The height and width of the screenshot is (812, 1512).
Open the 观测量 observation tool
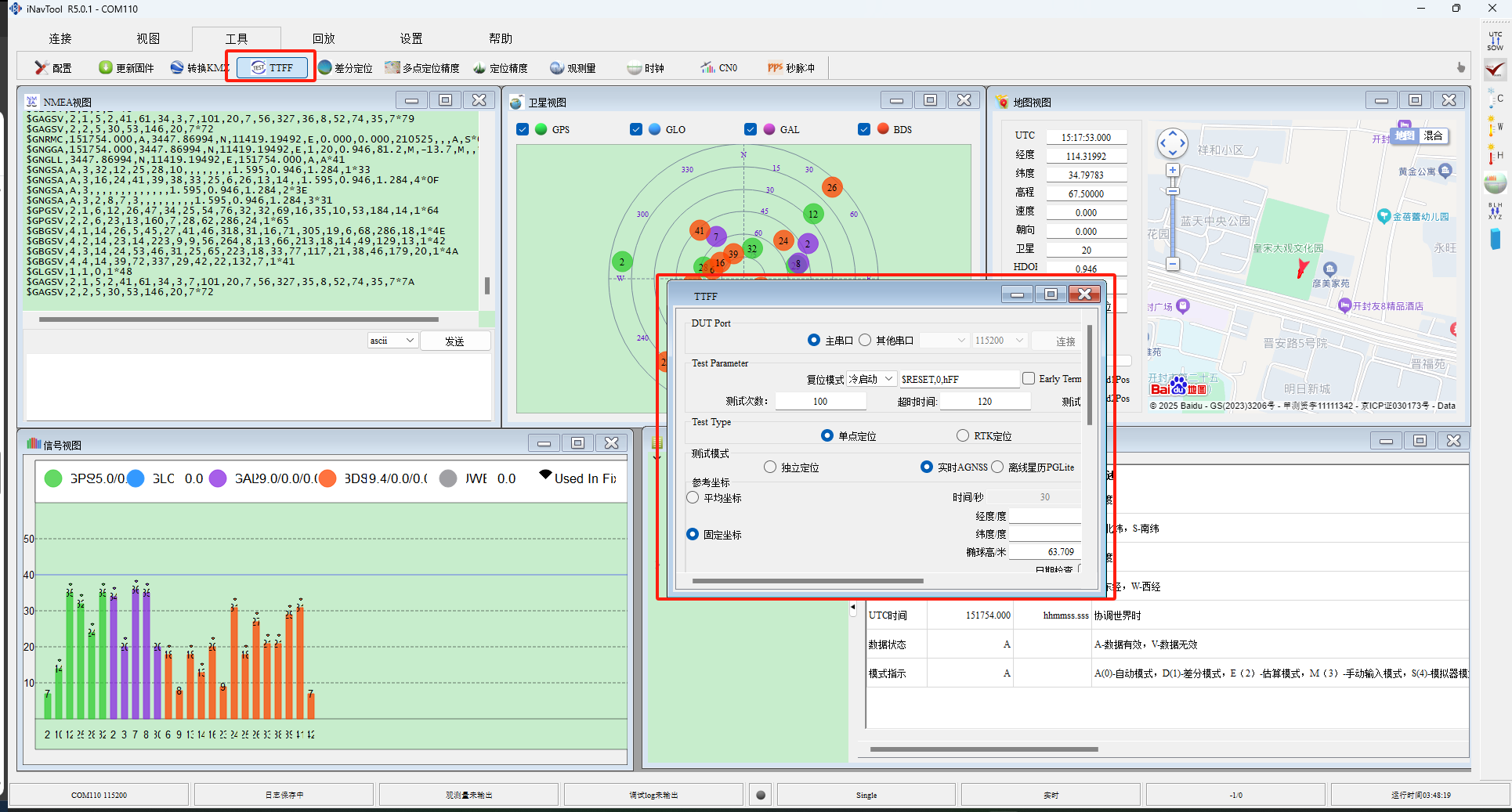pos(573,68)
